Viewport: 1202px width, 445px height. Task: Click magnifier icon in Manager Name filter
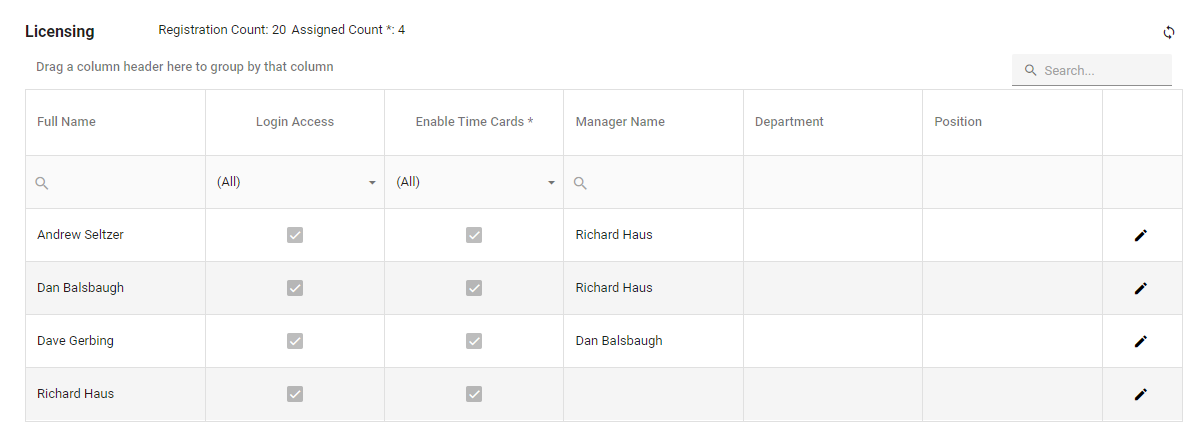[x=580, y=183]
